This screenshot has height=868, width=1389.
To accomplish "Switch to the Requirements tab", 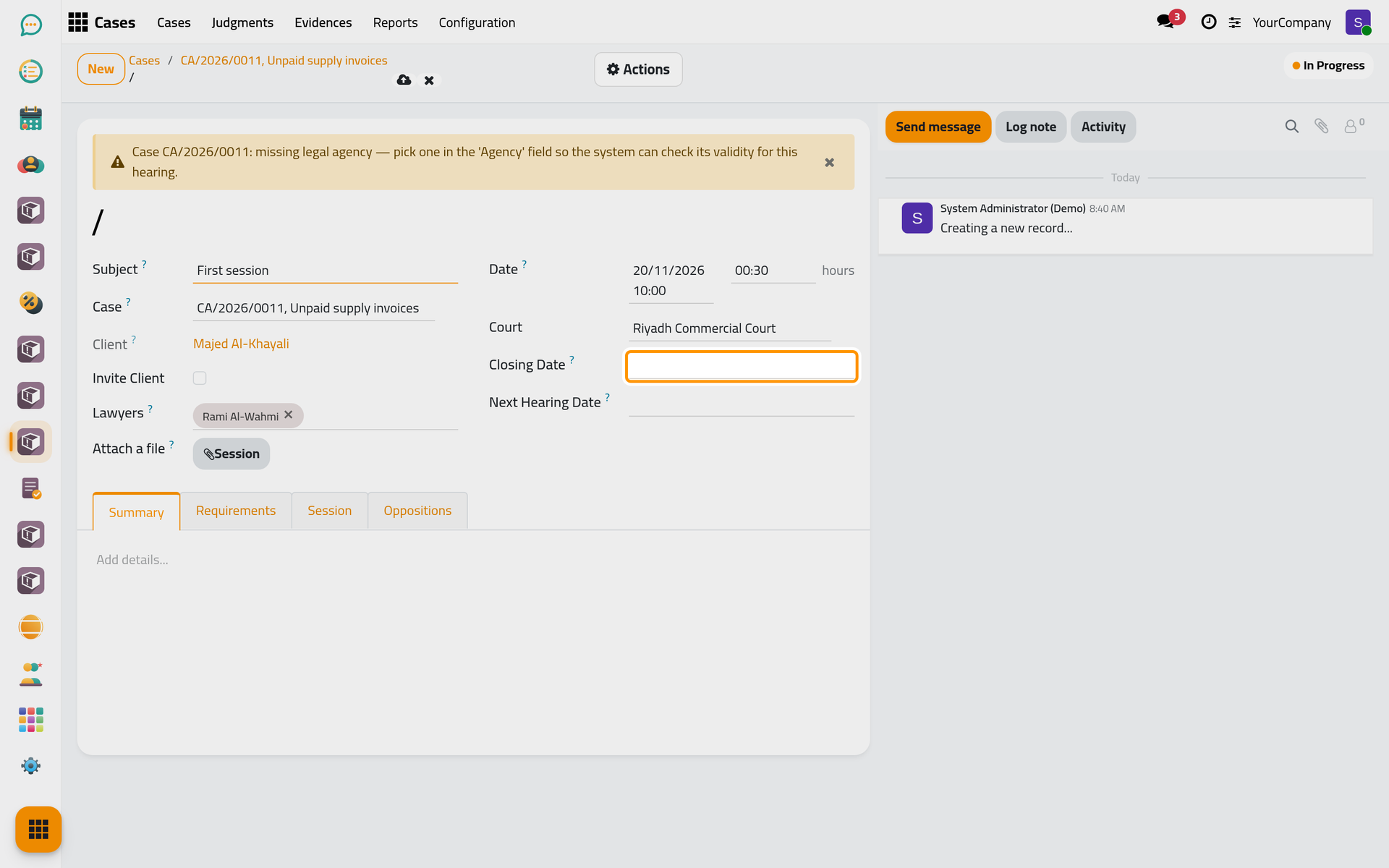I will point(236,511).
